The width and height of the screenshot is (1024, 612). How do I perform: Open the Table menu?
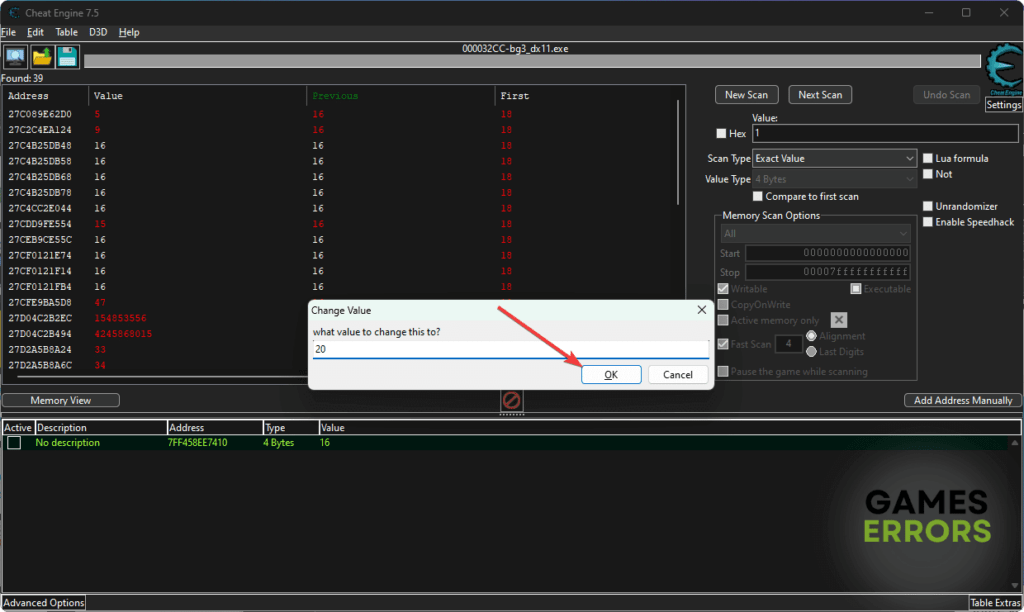click(x=66, y=32)
